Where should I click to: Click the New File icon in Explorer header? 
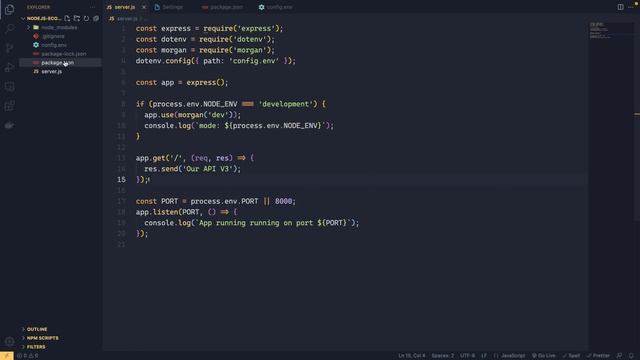pyautogui.click(x=67, y=18)
